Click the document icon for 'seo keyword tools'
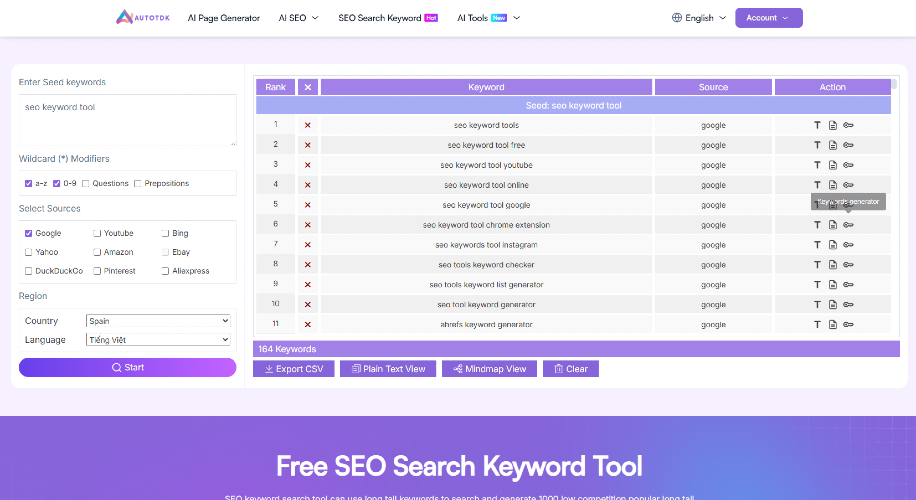The image size is (916, 500). 832,125
